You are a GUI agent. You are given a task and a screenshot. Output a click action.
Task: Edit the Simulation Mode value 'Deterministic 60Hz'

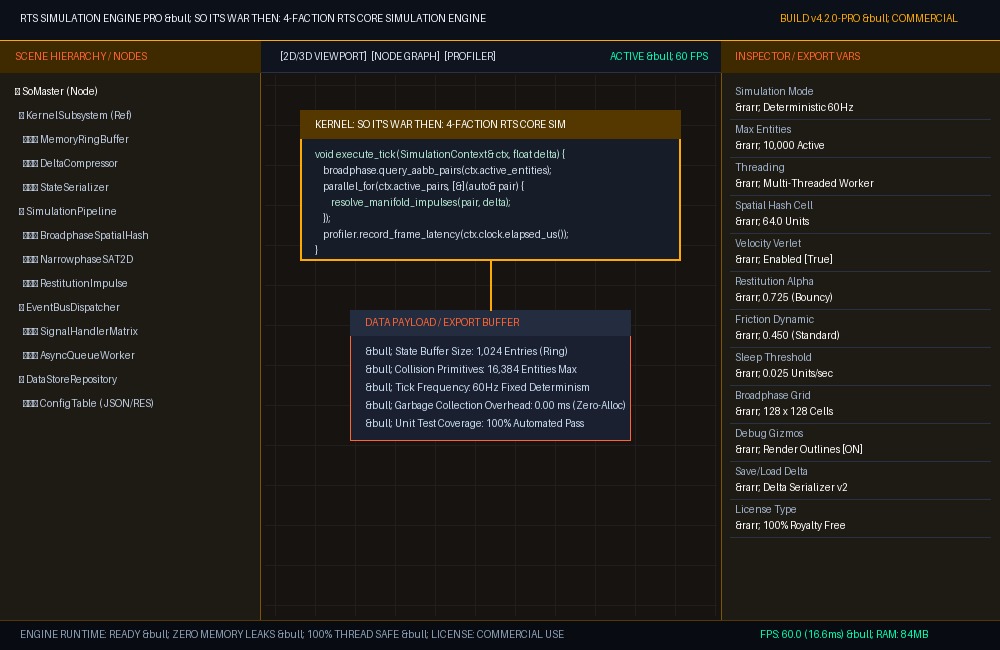click(794, 107)
